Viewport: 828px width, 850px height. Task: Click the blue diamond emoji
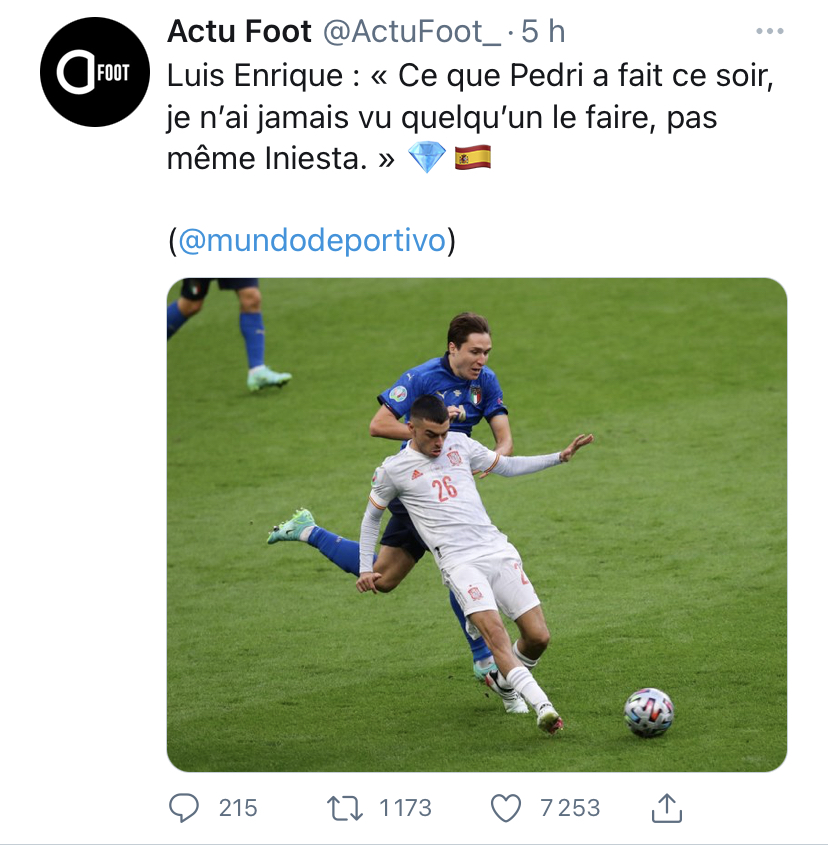(427, 157)
